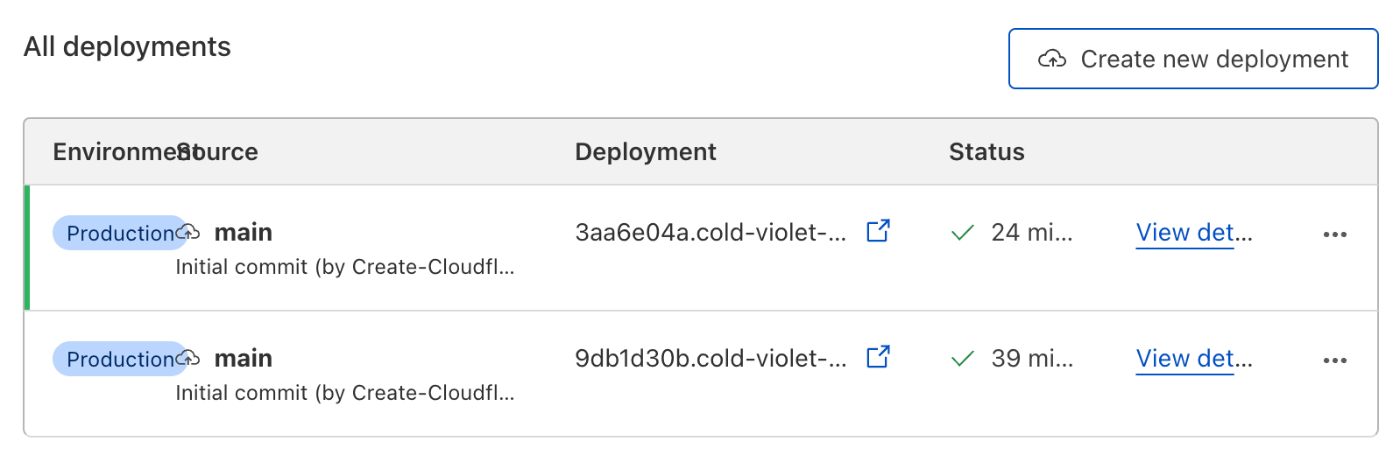Click the cloud icon inside Create new deployment
Image resolution: width=1400 pixels, height=462 pixels.
pyautogui.click(x=1052, y=59)
